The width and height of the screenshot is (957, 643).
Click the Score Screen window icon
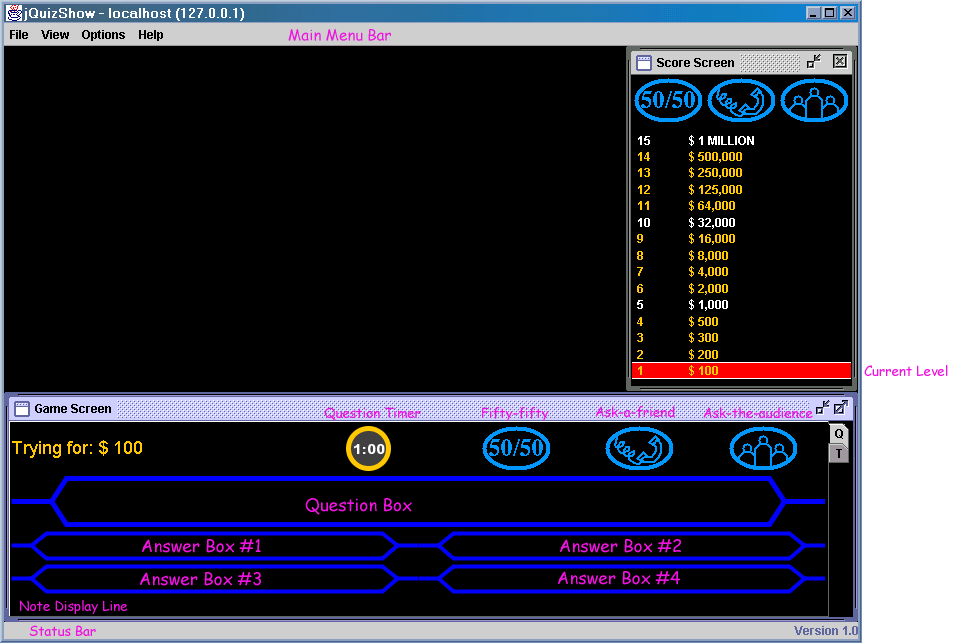(x=644, y=62)
